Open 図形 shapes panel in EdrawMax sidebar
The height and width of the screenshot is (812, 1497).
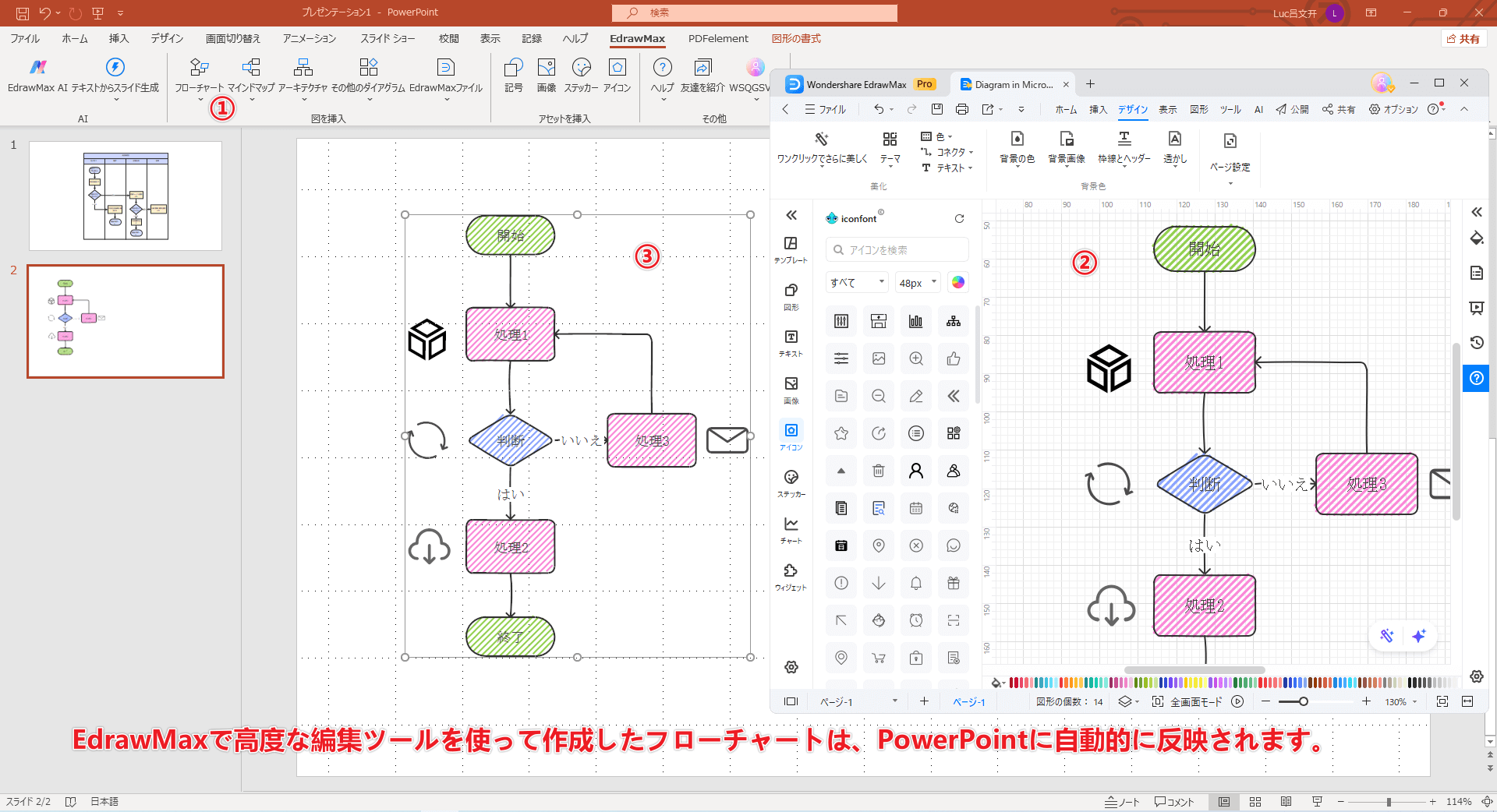tap(791, 297)
